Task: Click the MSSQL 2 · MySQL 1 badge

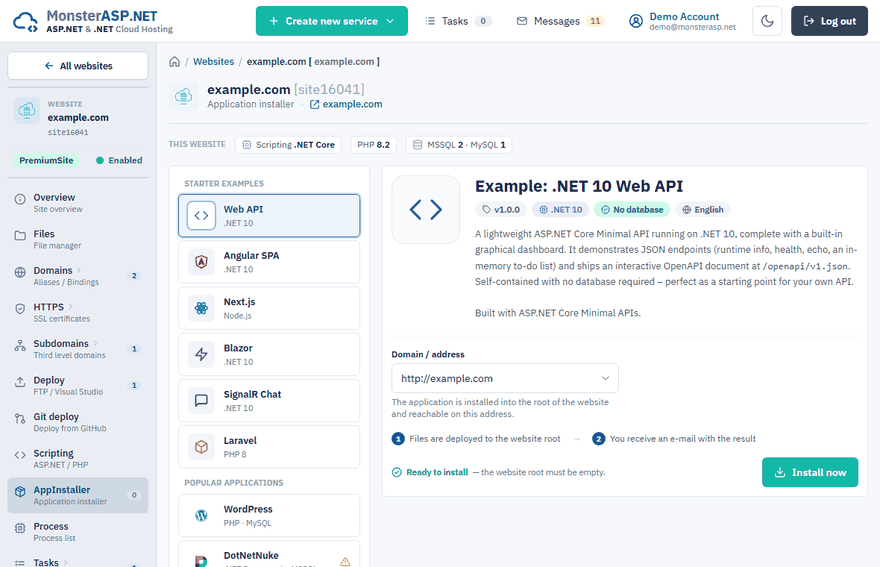Action: tap(459, 145)
